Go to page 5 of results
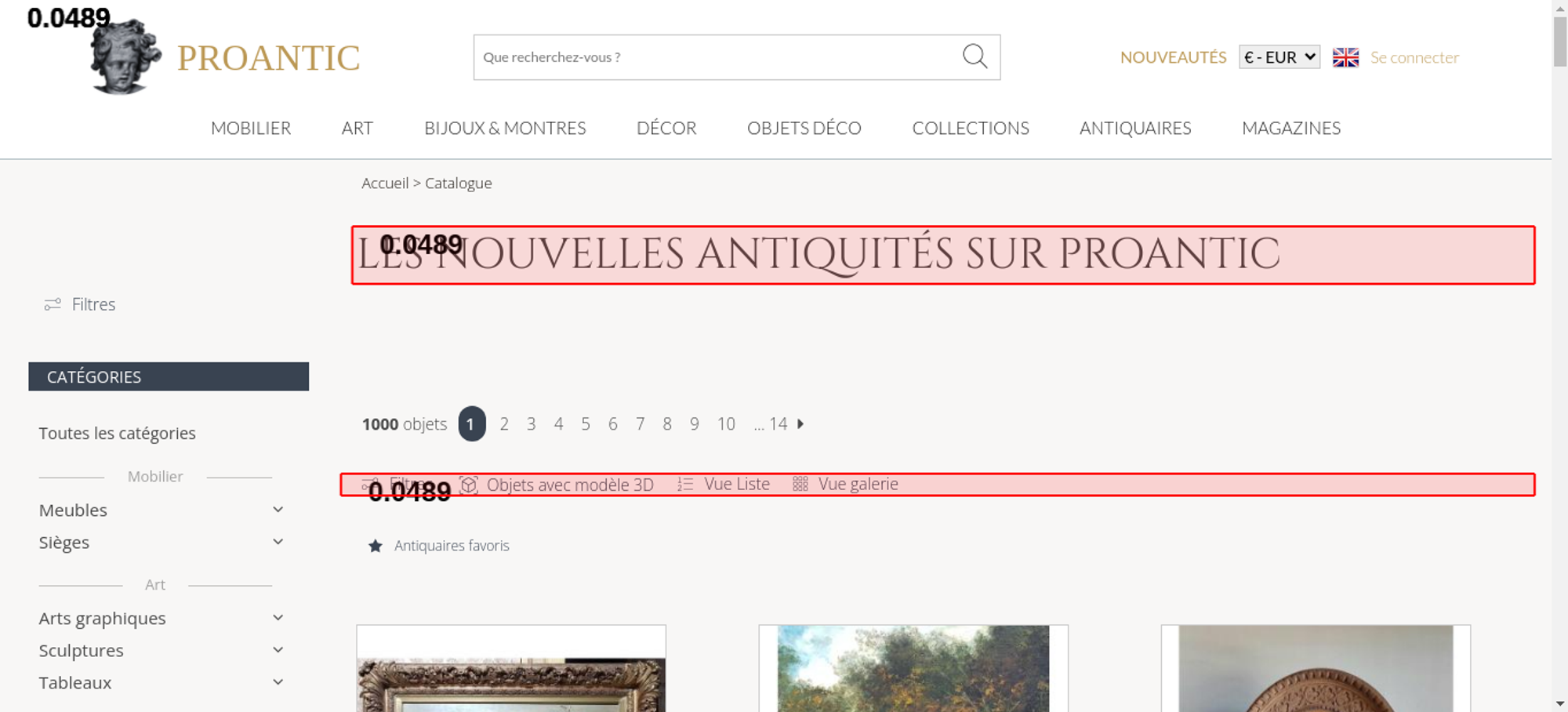Screen dimensions: 1568x712 586,424
